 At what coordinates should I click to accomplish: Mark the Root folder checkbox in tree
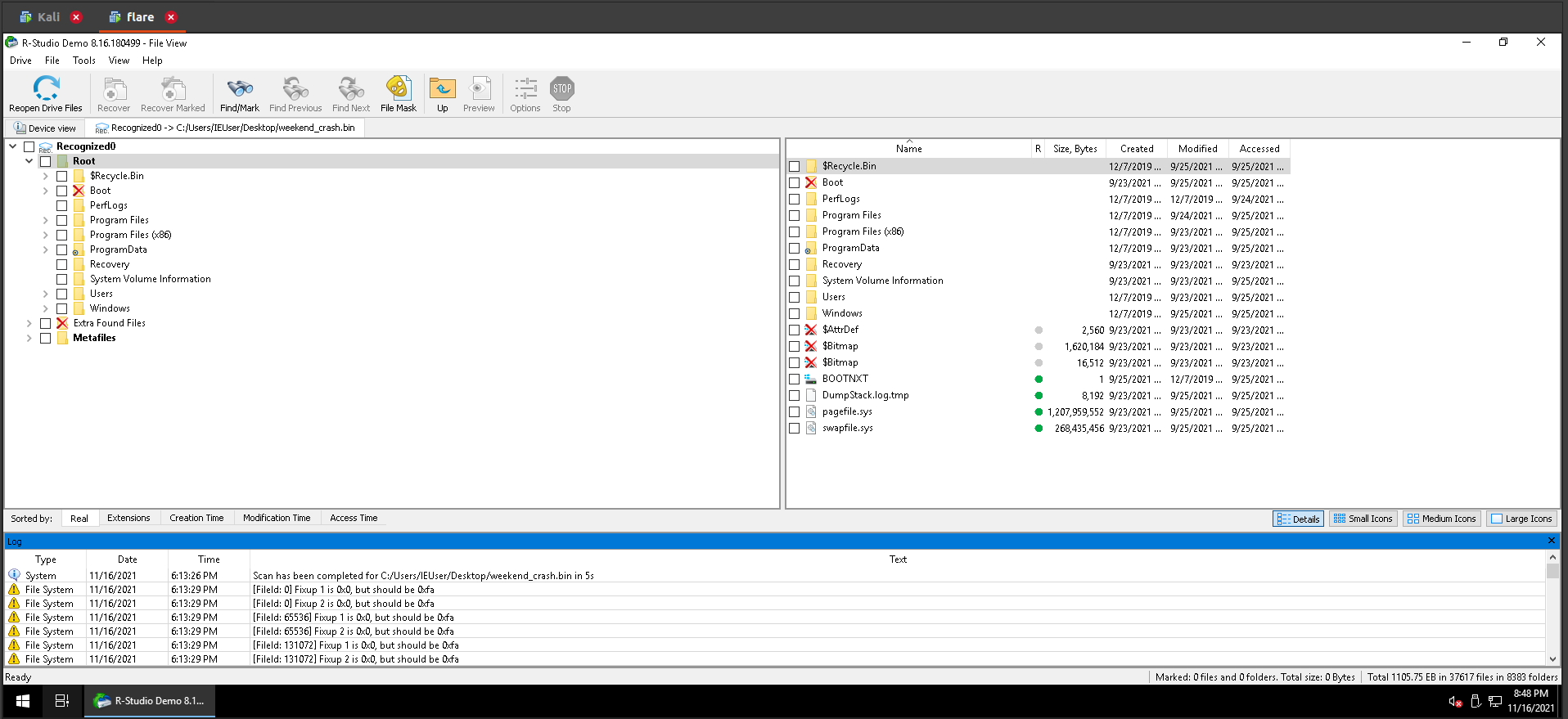click(46, 161)
